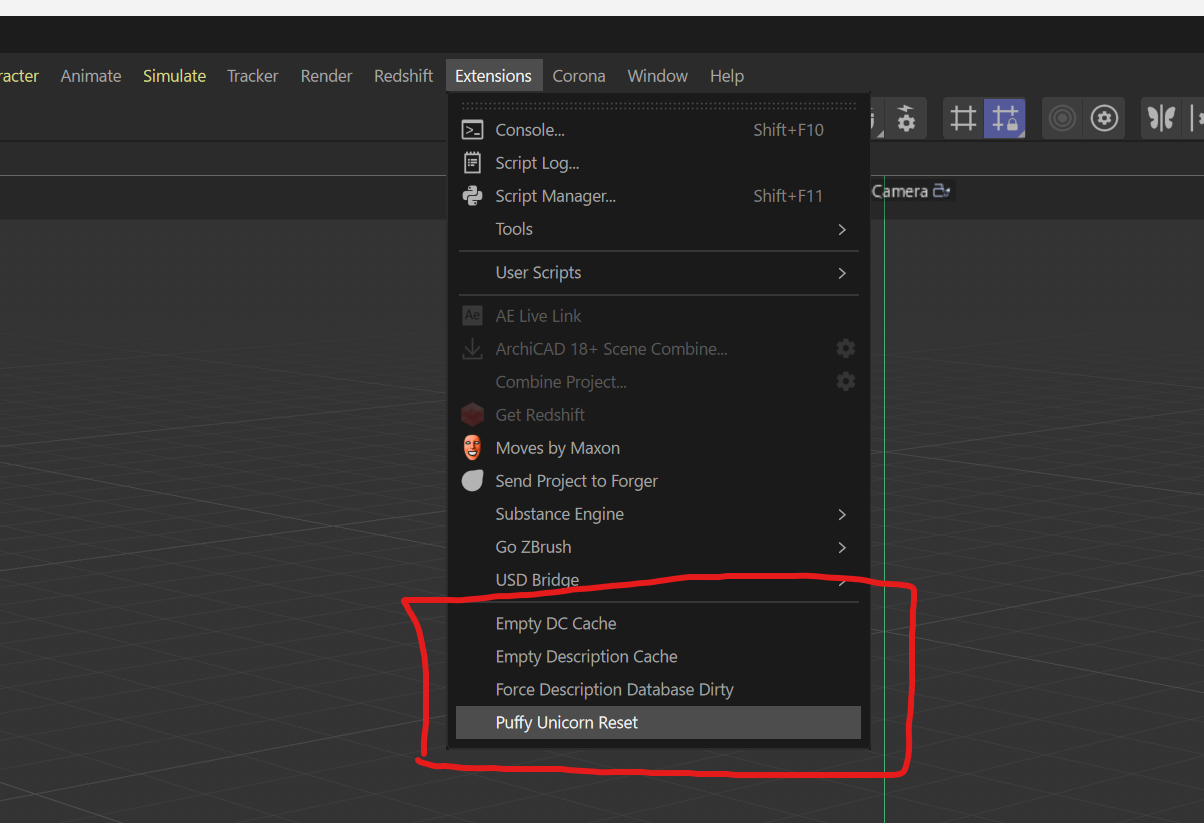Run Empty DC Cache
This screenshot has width=1204, height=823.
pyautogui.click(x=658, y=624)
